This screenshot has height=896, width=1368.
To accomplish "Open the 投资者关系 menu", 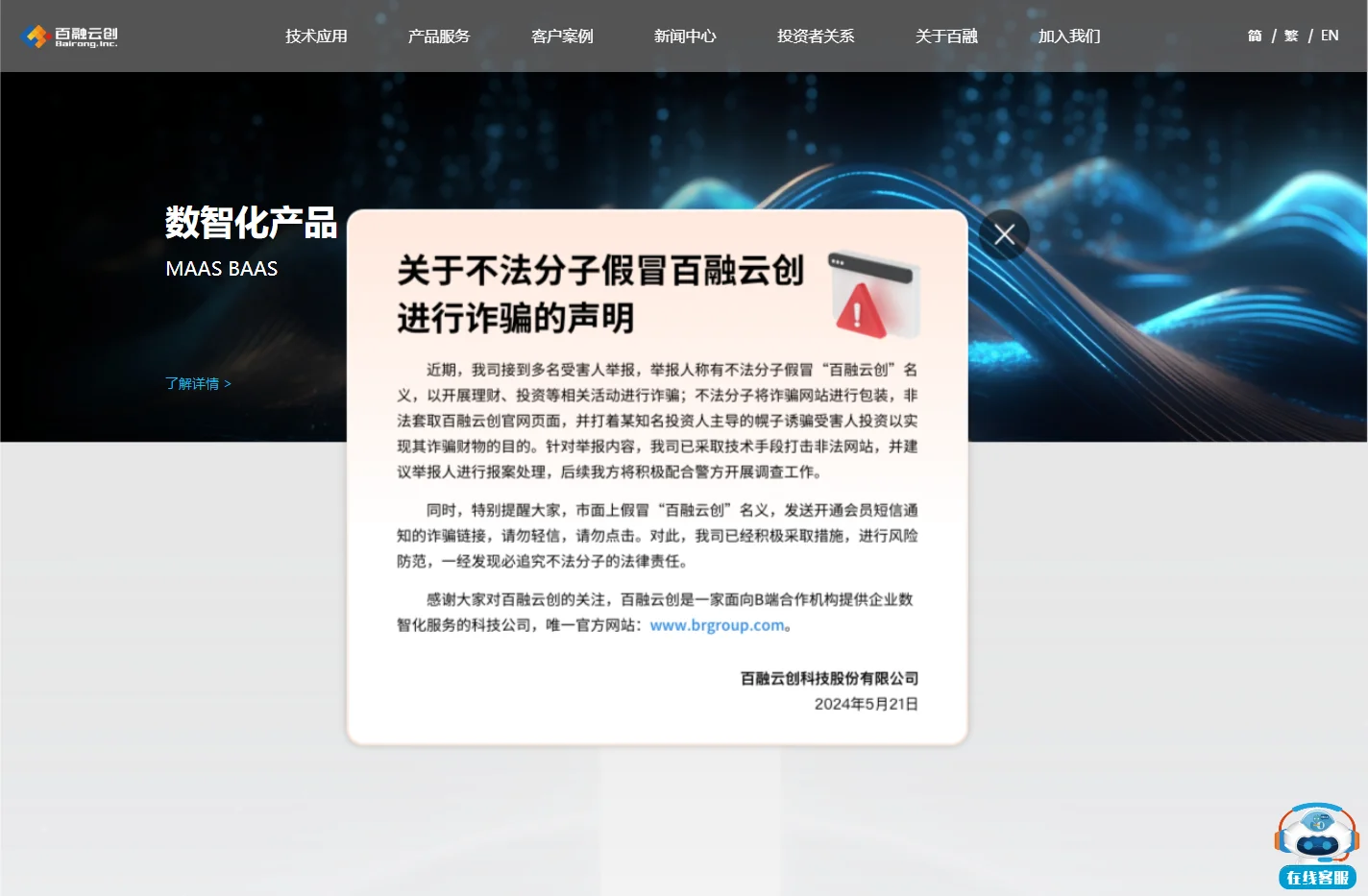I will (x=816, y=36).
